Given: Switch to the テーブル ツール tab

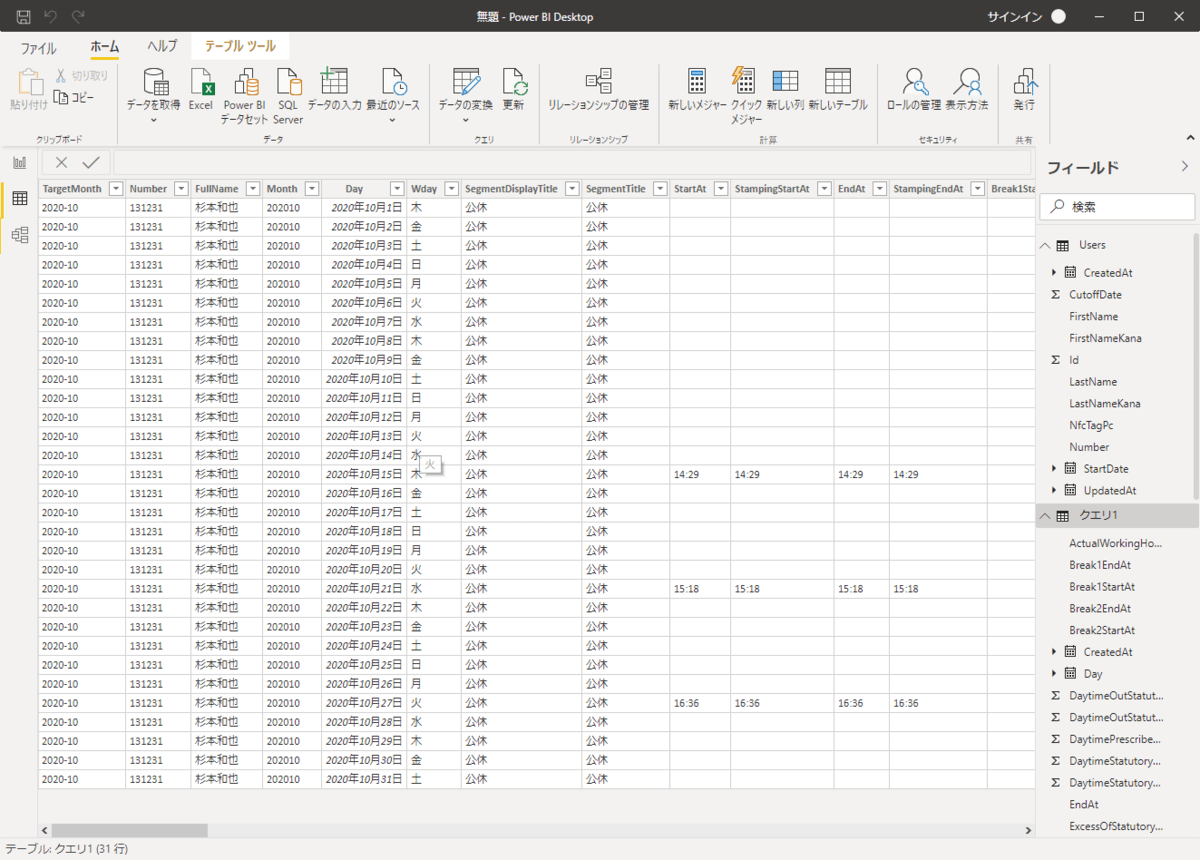Looking at the screenshot, I should (x=239, y=46).
